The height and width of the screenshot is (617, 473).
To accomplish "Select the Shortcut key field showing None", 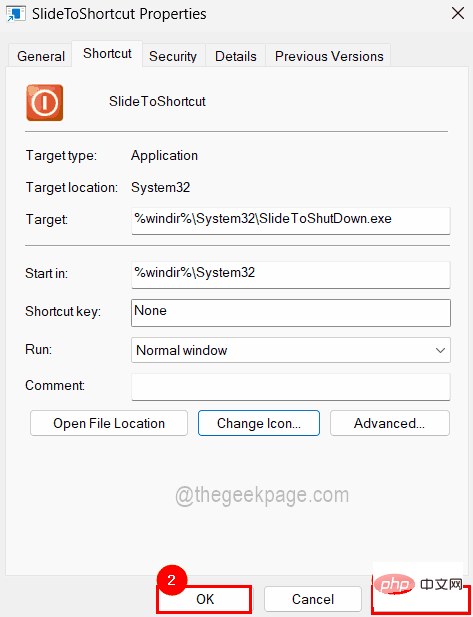I will coord(291,313).
